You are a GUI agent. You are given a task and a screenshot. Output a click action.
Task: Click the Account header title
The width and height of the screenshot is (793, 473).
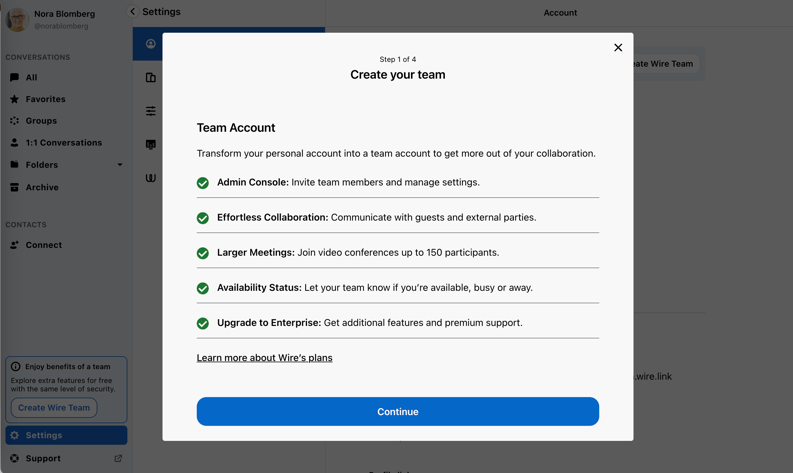[560, 13]
